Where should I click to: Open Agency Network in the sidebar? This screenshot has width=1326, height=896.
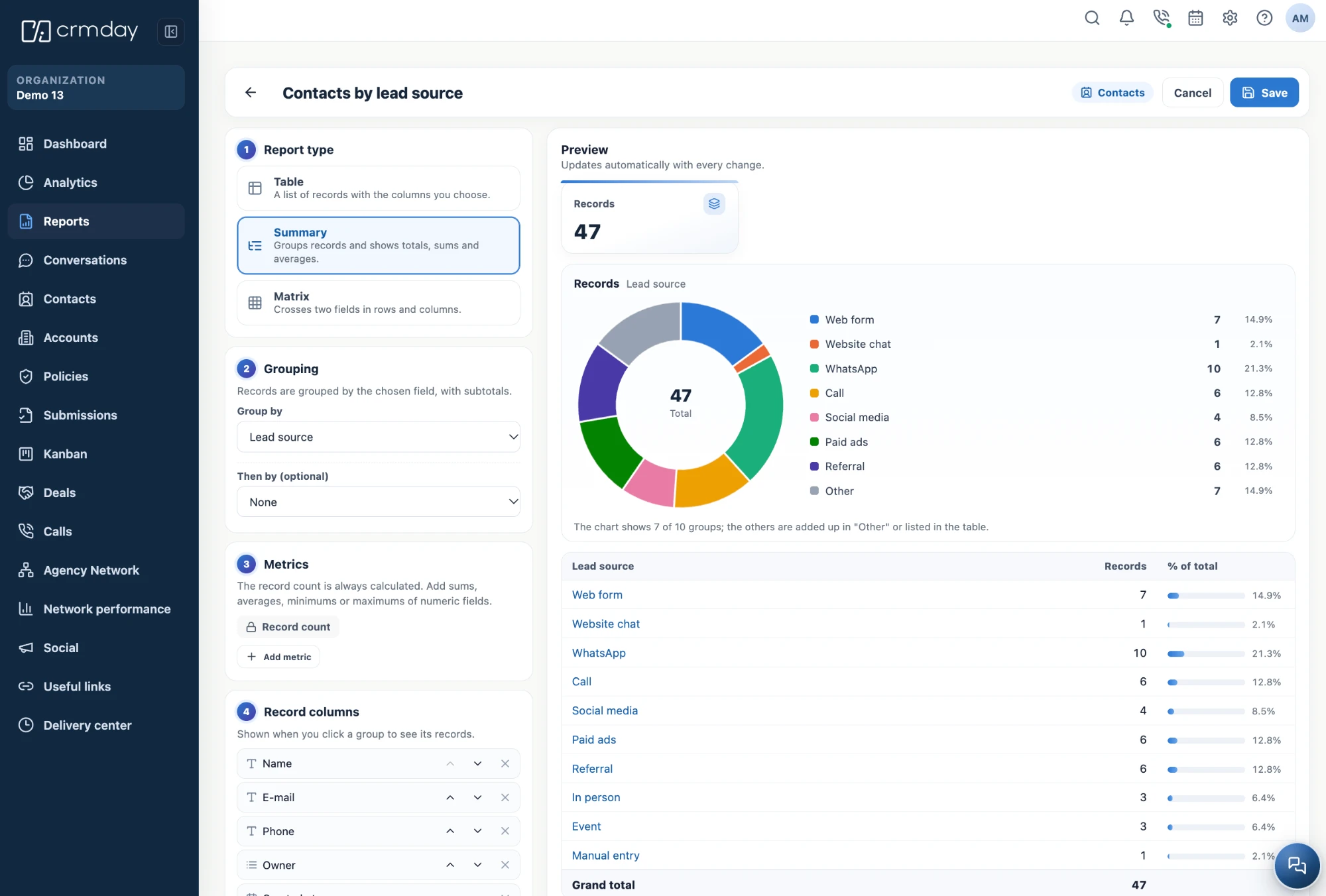[x=96, y=570]
